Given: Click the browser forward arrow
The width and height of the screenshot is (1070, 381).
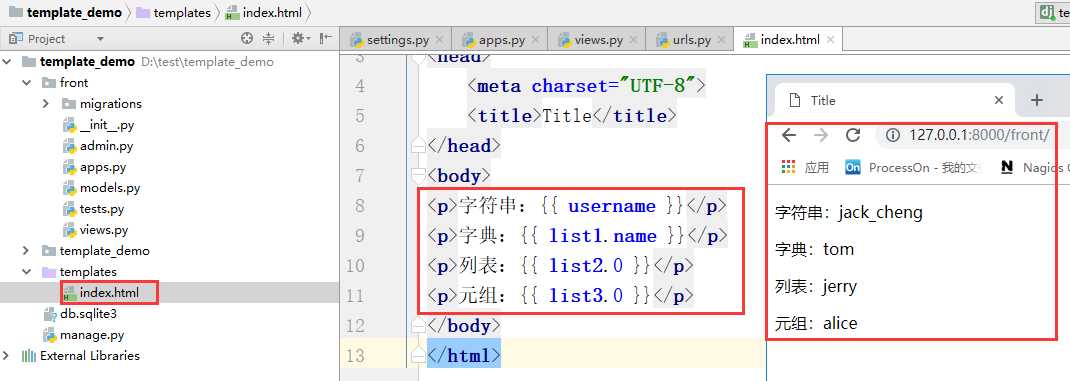Looking at the screenshot, I should coord(821,135).
